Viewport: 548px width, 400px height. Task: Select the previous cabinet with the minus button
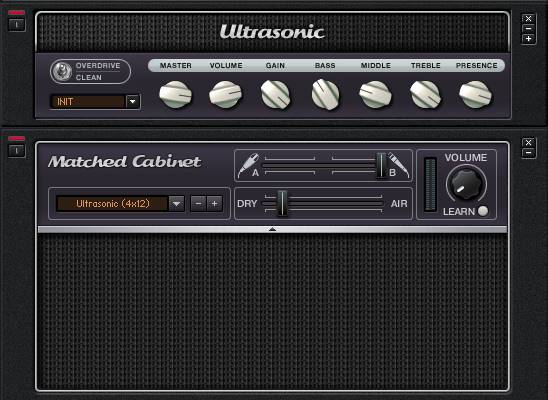[x=198, y=204]
